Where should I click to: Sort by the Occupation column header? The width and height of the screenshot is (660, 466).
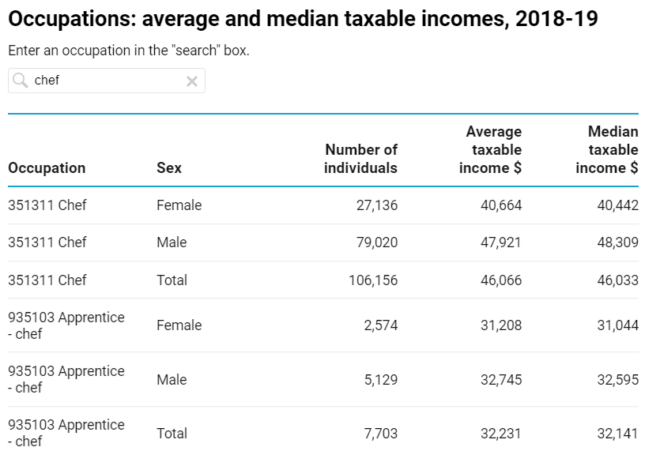47,168
